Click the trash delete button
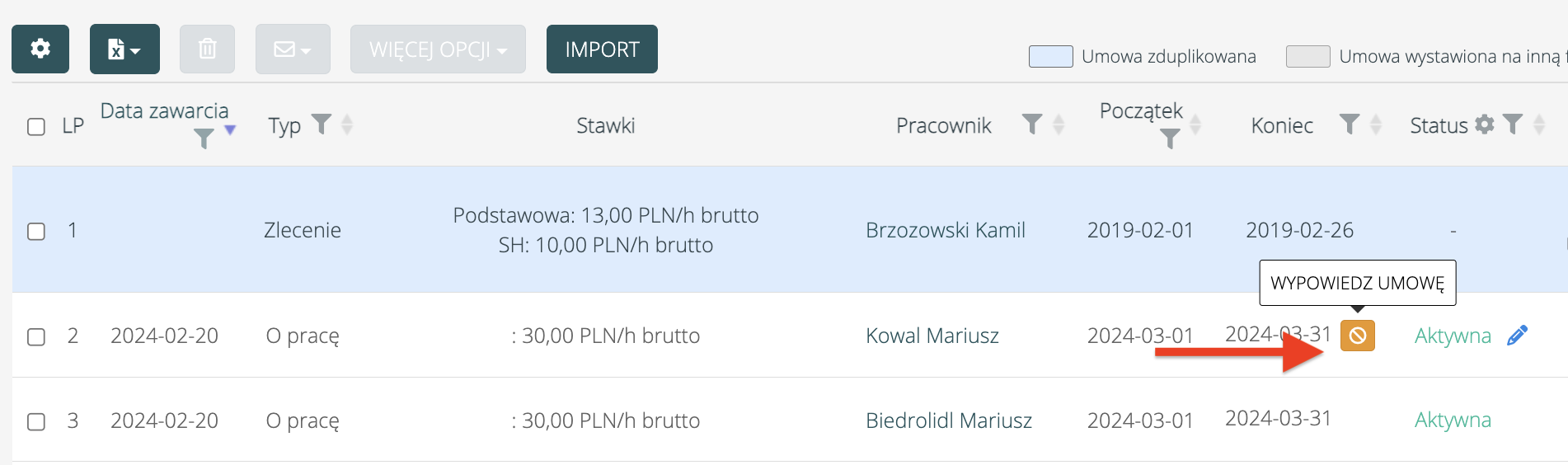Image resolution: width=1568 pixels, height=465 pixels. coord(207,49)
